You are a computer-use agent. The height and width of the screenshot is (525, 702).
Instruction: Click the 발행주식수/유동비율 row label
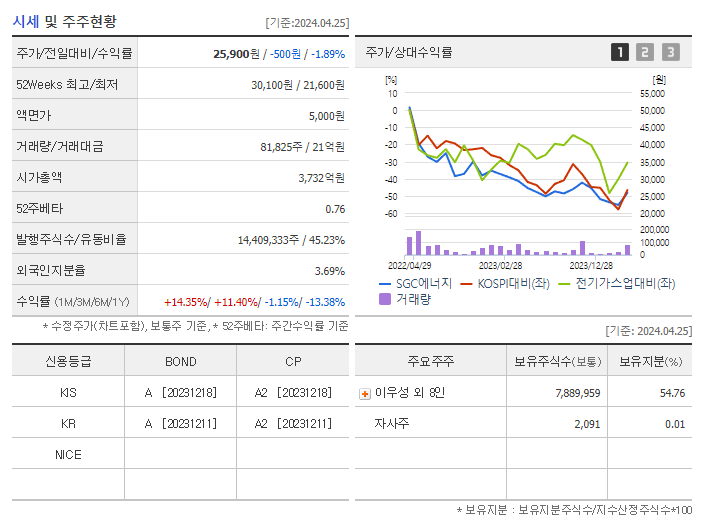click(x=71, y=239)
